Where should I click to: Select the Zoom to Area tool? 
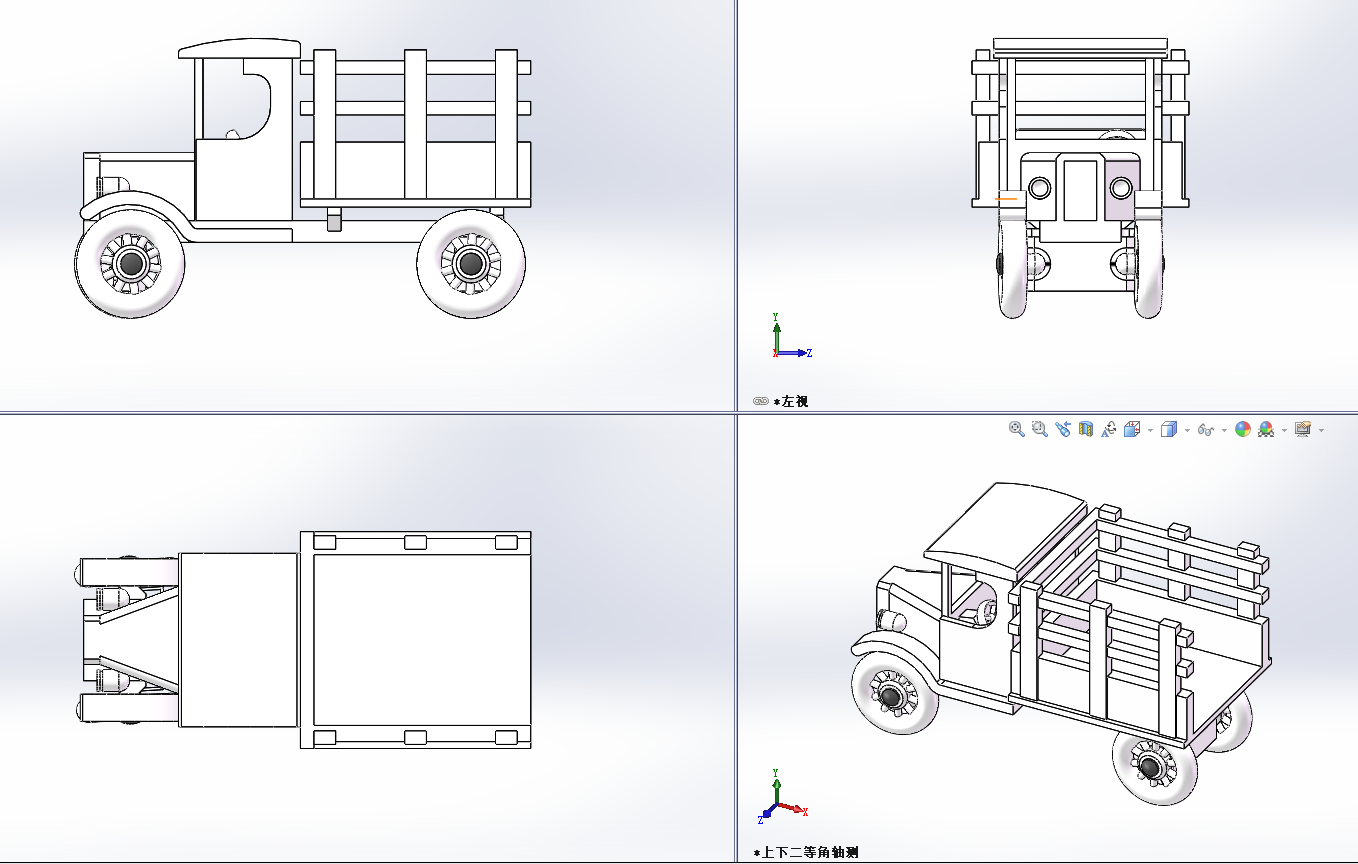click(1040, 429)
